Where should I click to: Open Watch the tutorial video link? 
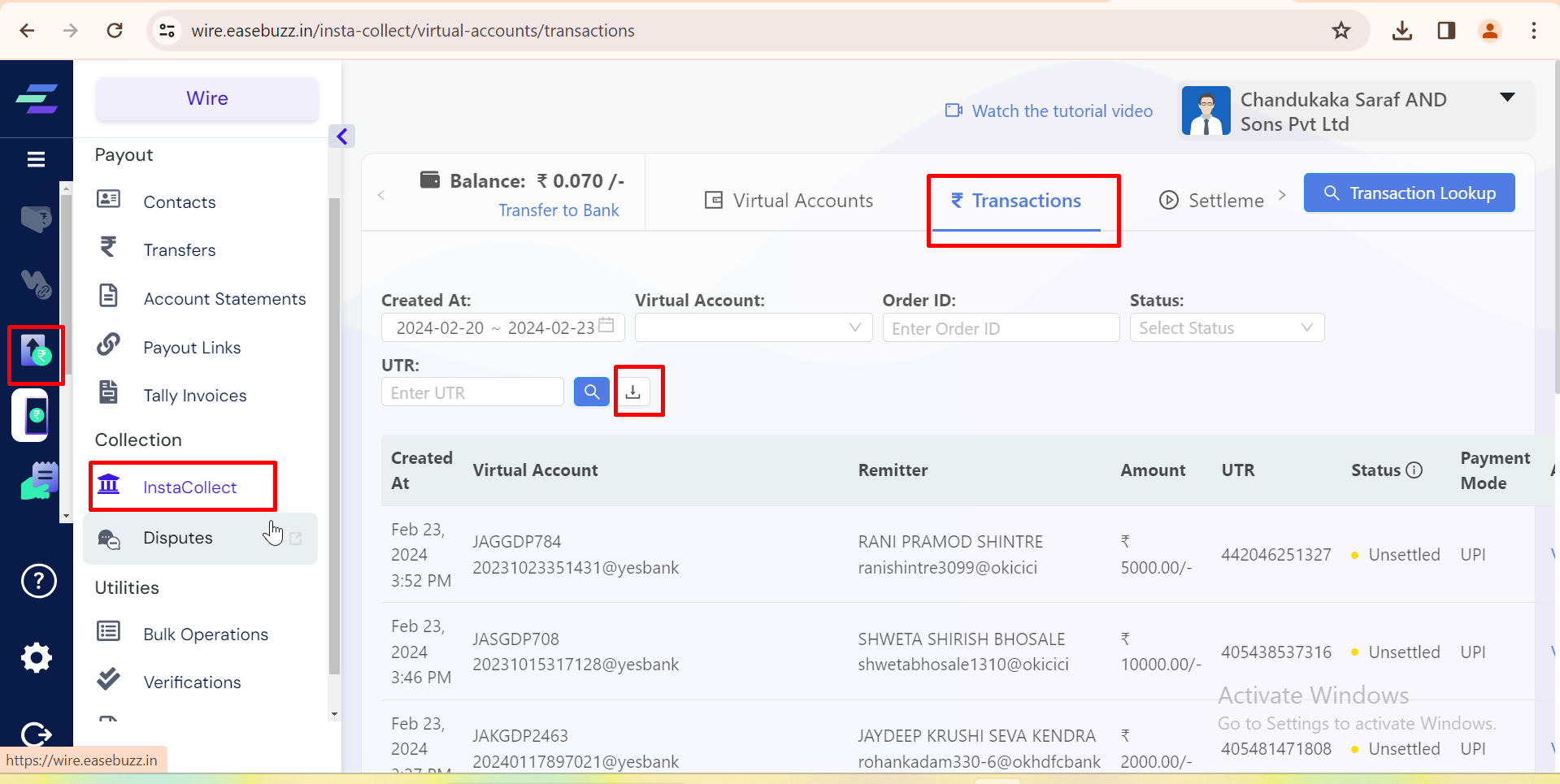pos(1049,110)
